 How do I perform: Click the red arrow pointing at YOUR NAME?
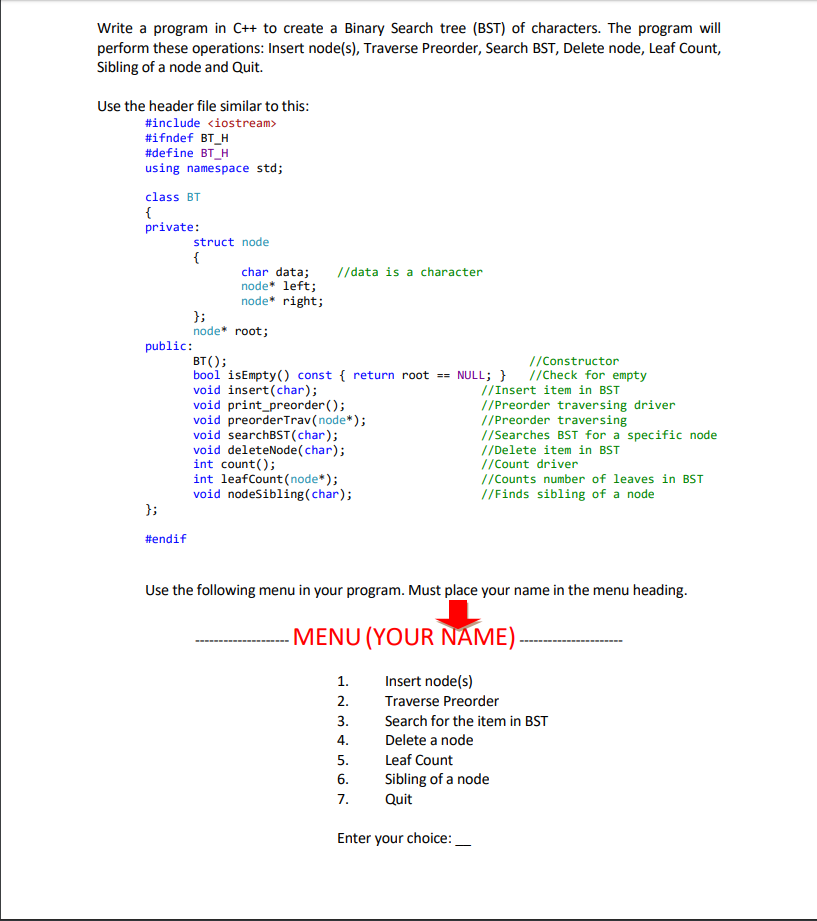click(456, 612)
